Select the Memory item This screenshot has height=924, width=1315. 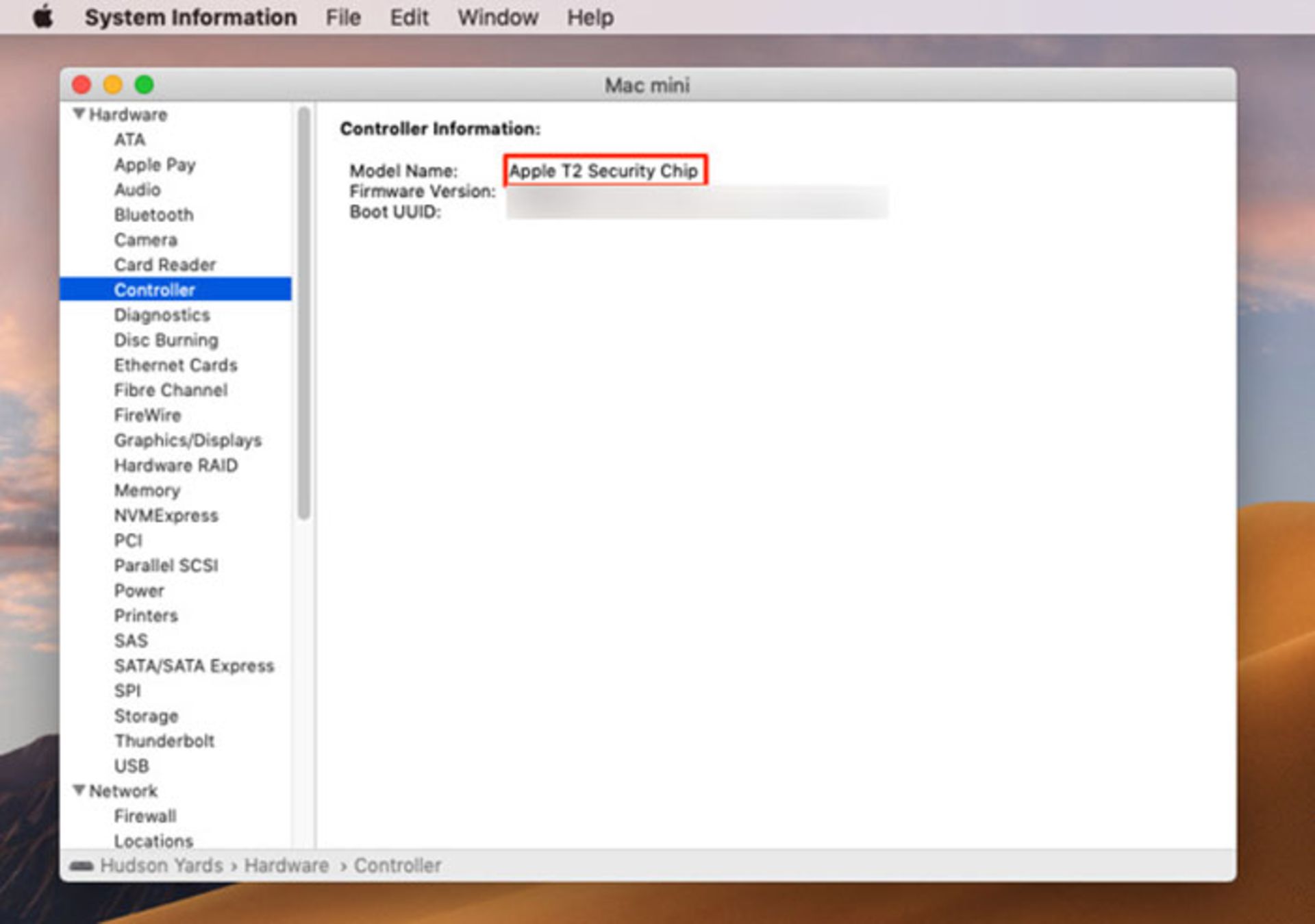147,490
